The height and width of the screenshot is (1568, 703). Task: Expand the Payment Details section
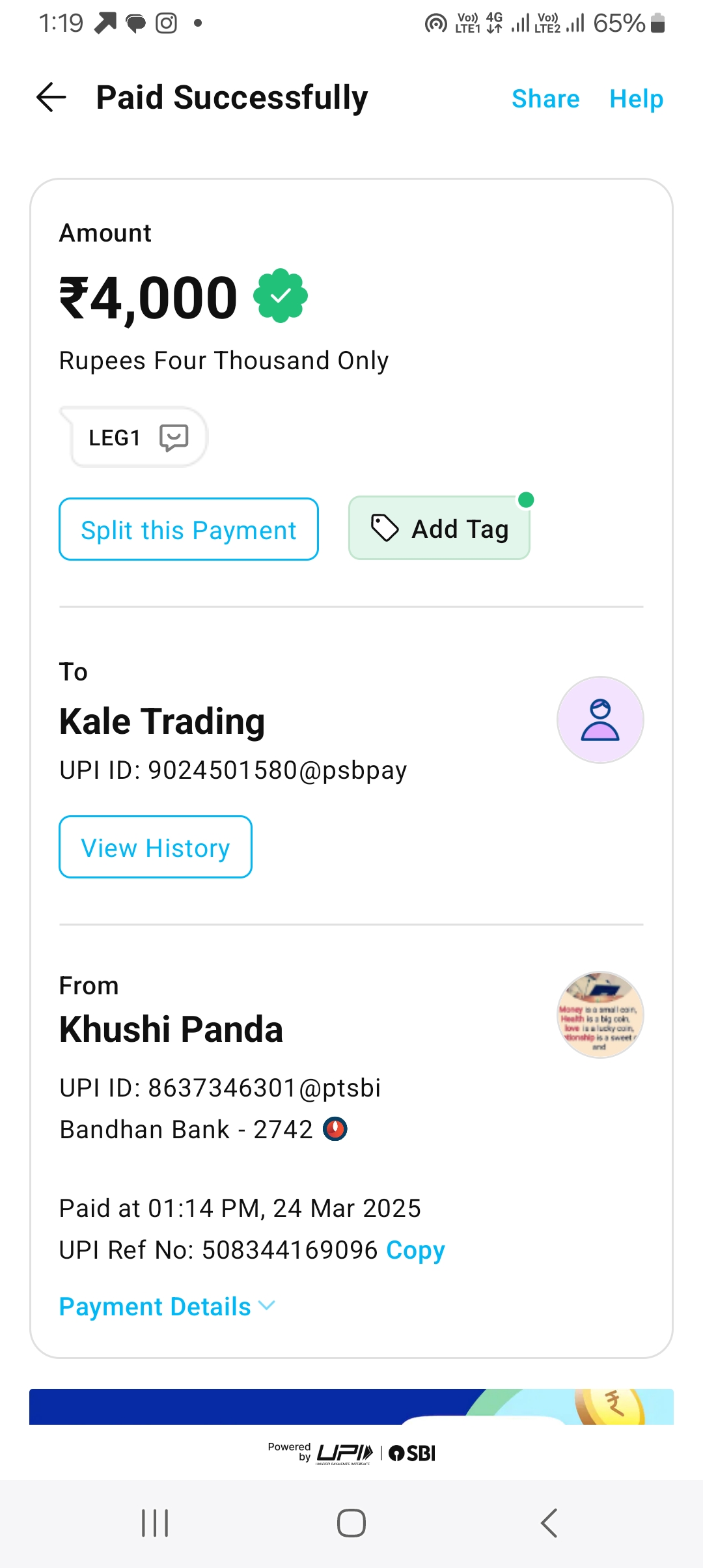(167, 1306)
